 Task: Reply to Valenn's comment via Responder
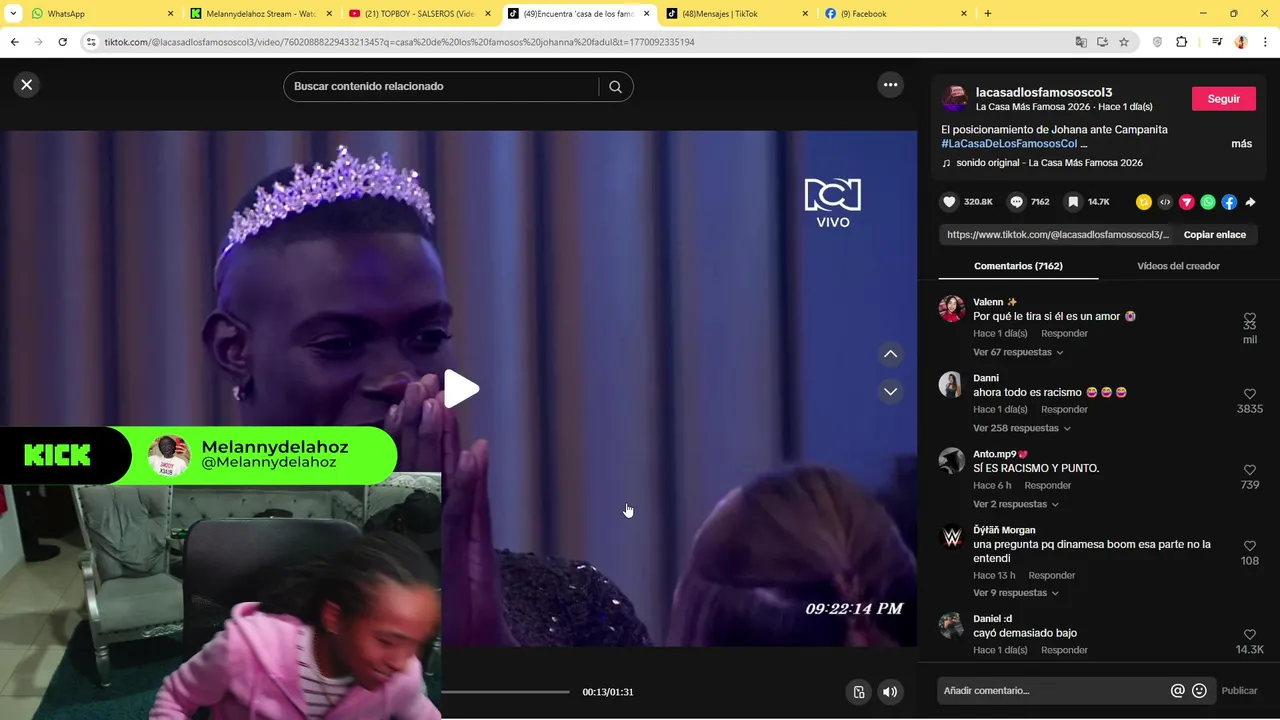pos(1064,334)
